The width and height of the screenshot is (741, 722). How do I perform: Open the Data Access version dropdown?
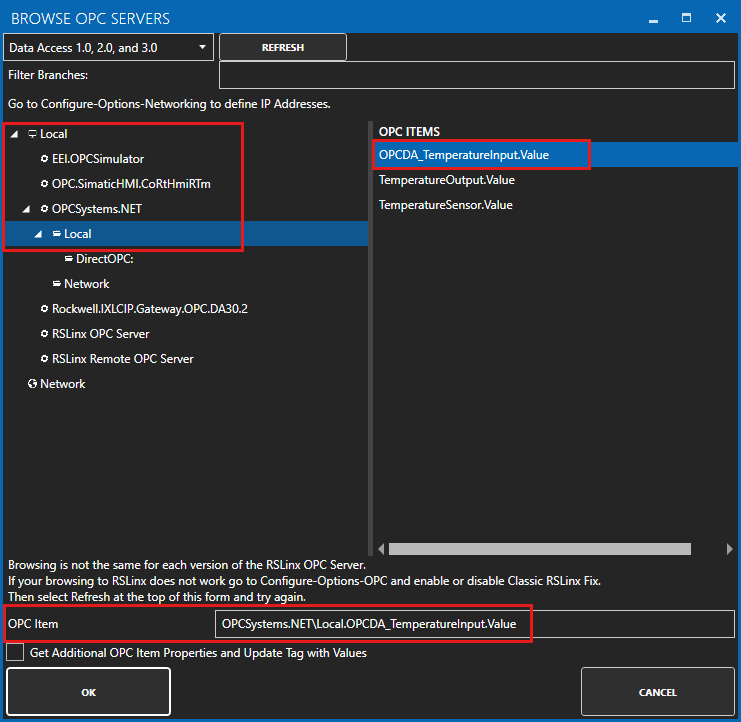coord(108,47)
